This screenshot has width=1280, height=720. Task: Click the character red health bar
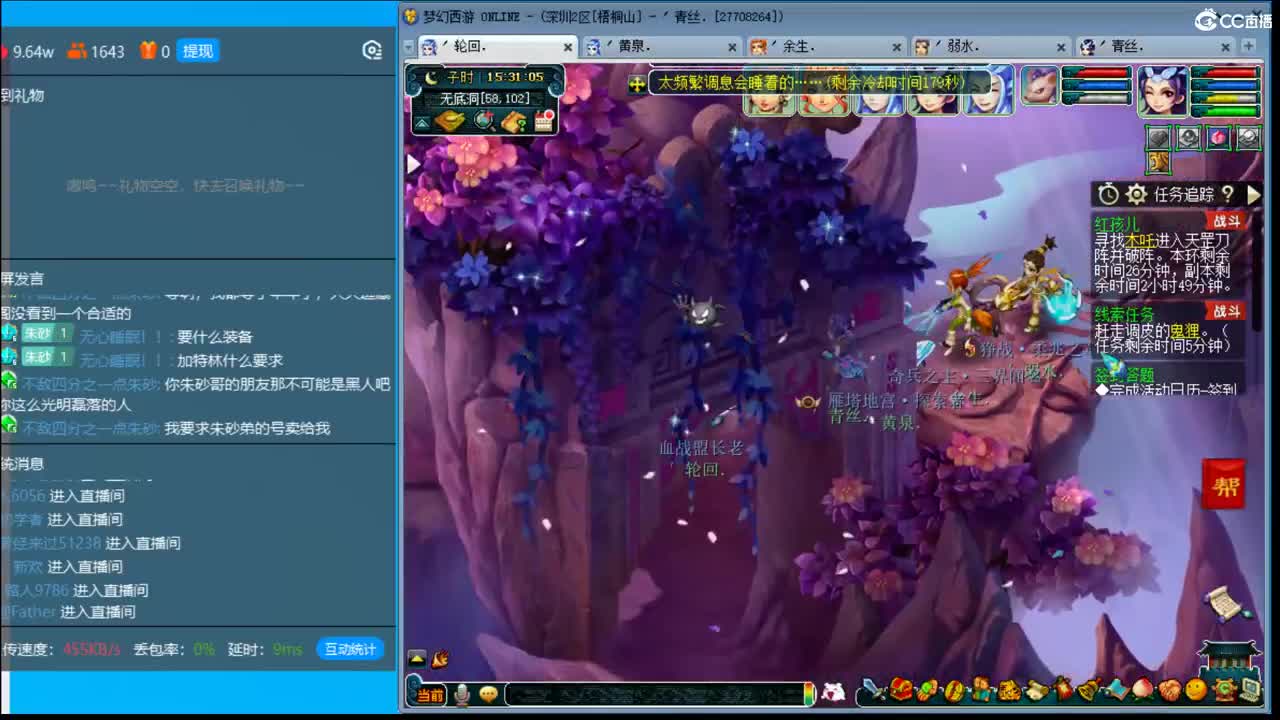tap(1226, 73)
